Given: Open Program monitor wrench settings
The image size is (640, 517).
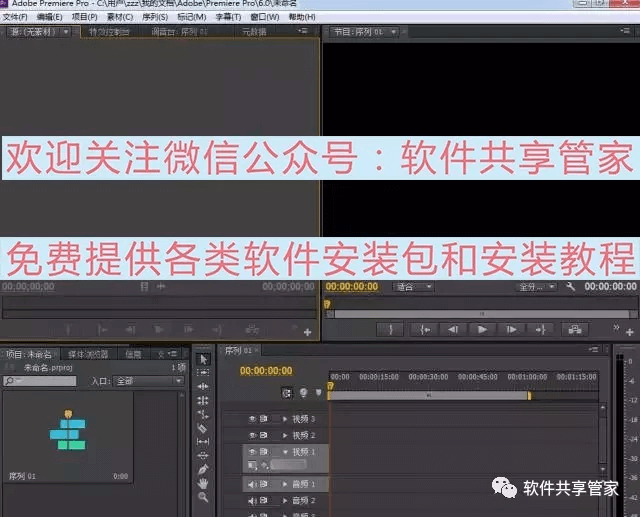Looking at the screenshot, I should point(571,287).
